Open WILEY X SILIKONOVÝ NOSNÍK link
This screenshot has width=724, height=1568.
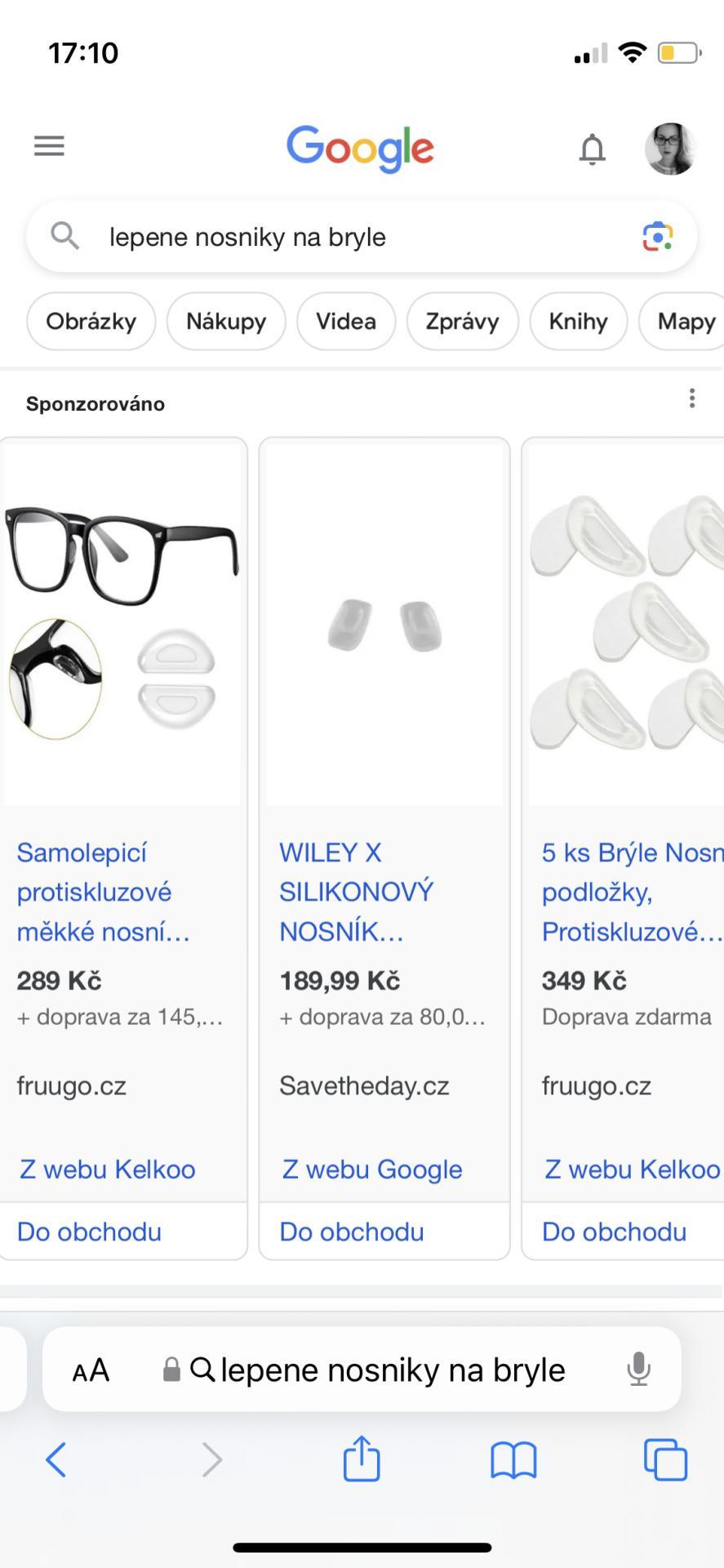tap(356, 892)
